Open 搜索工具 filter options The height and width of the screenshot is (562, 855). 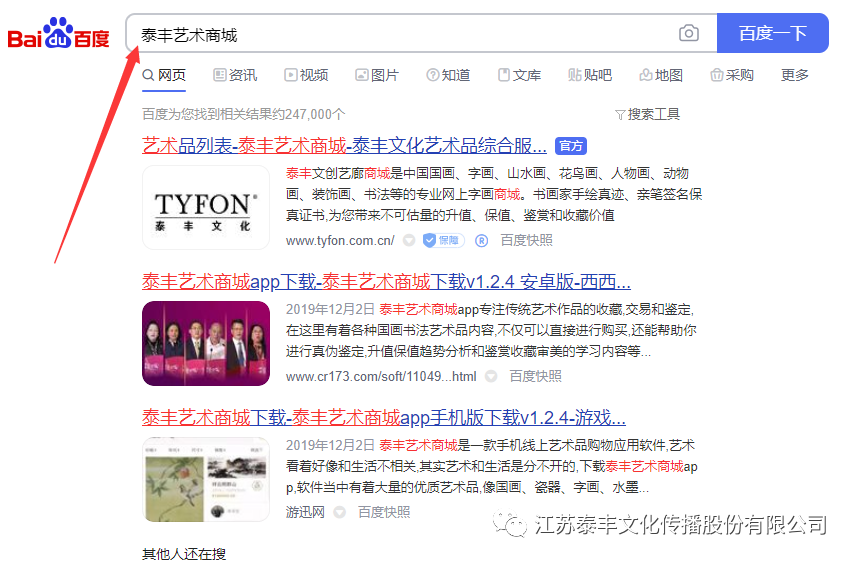pos(648,114)
